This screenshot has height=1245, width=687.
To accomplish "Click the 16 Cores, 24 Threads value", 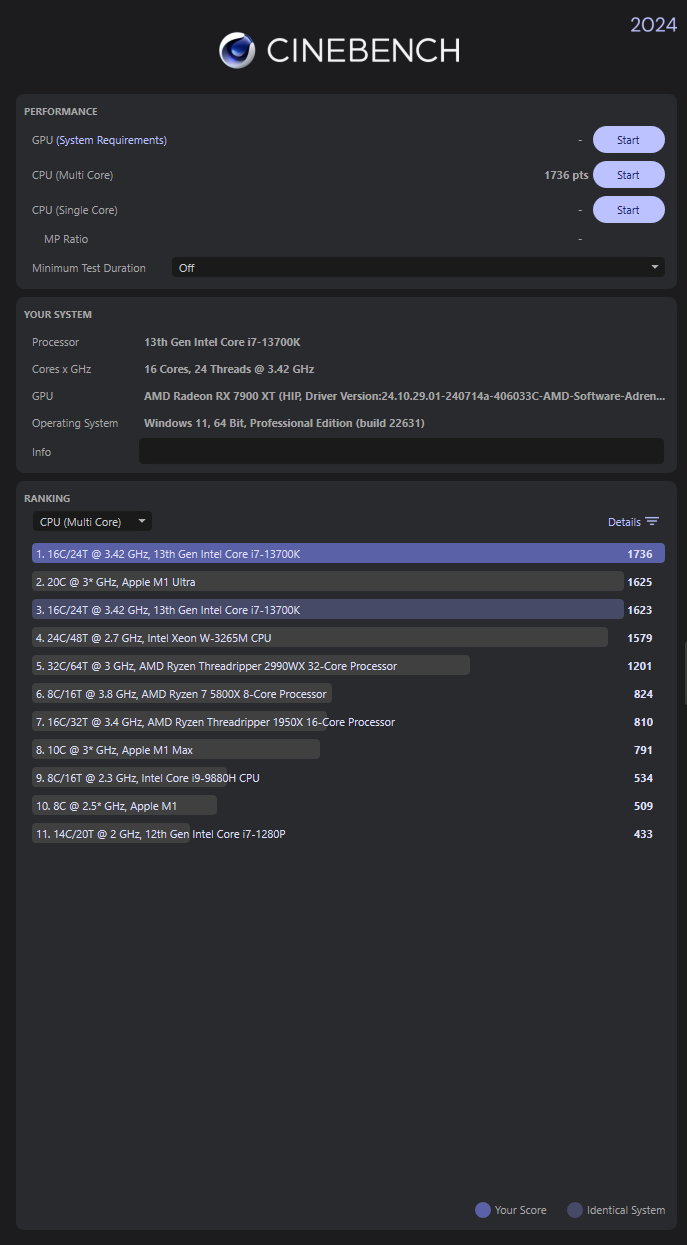I will [229, 369].
